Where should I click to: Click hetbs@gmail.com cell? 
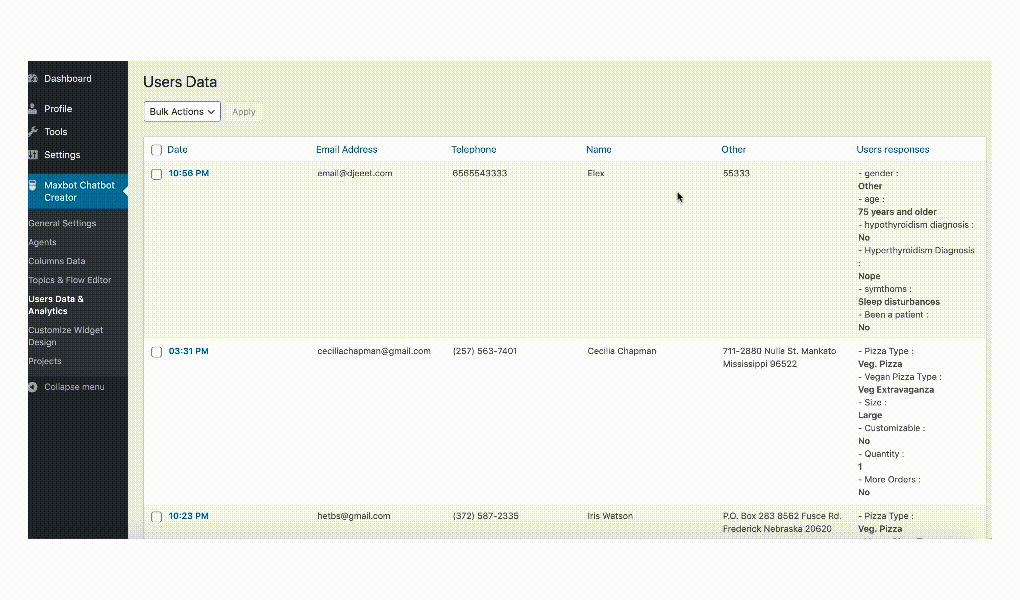354,516
